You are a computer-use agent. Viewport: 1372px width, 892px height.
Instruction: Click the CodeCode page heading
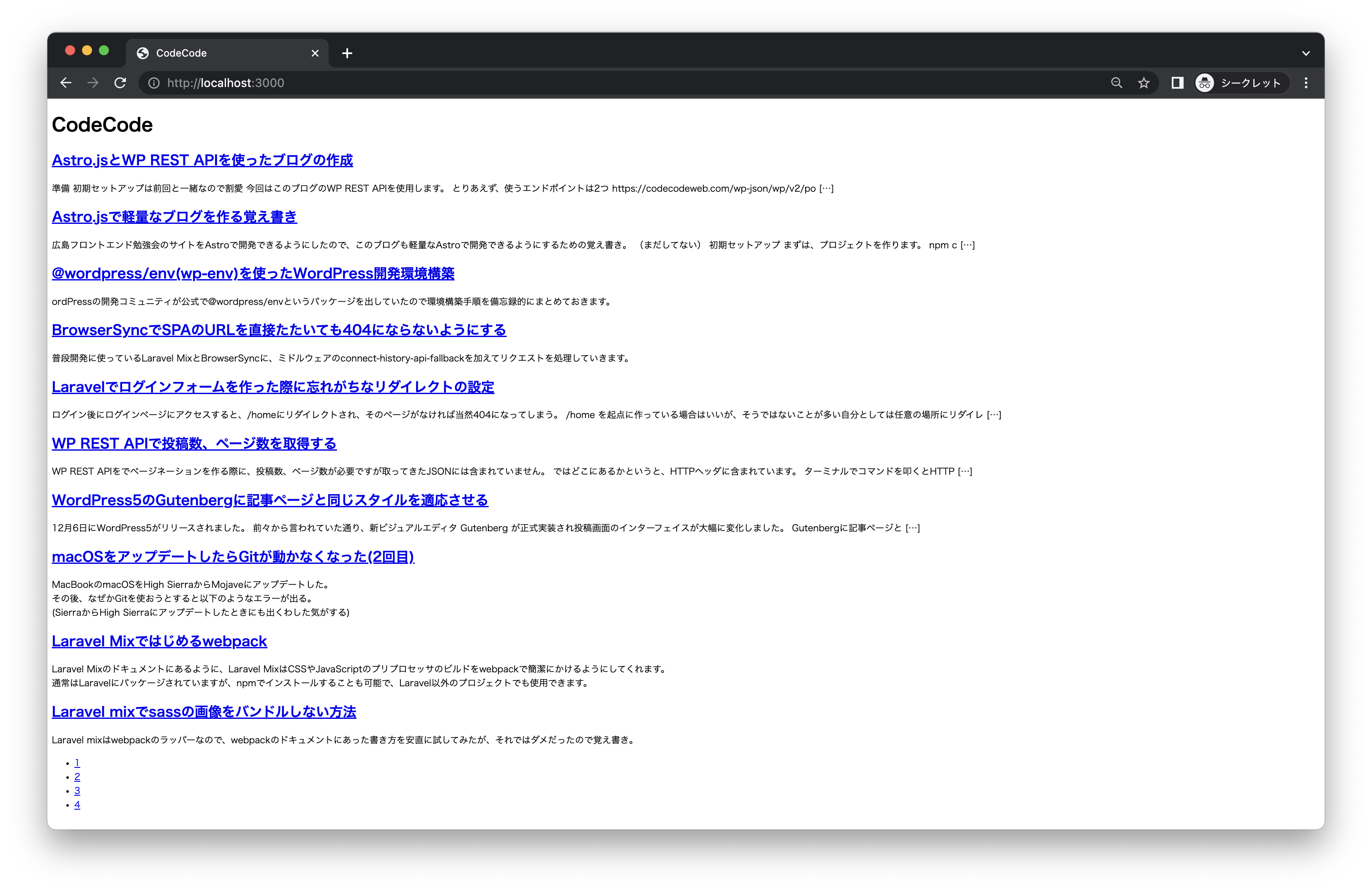102,125
